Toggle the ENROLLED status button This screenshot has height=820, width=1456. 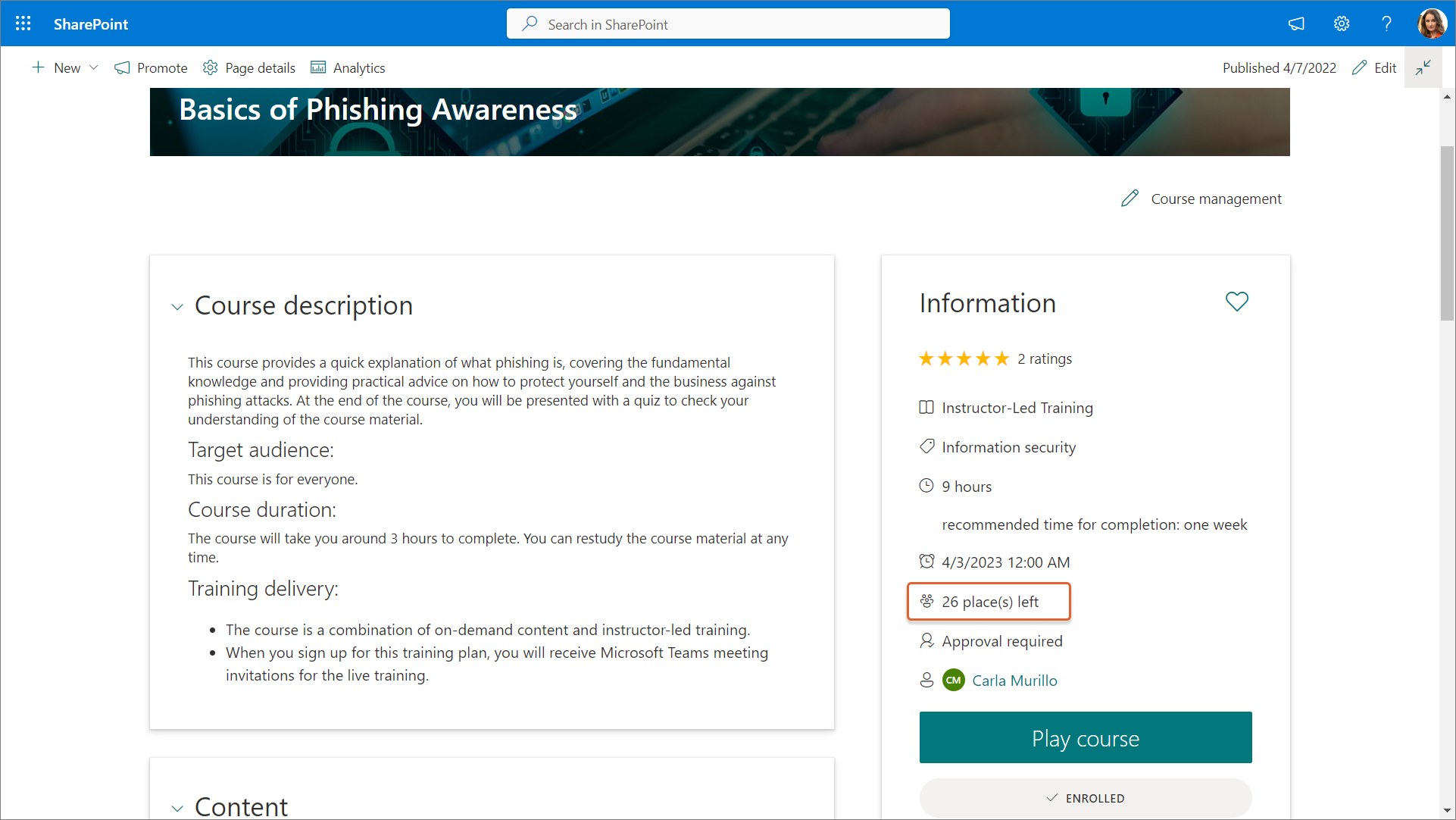pos(1085,798)
